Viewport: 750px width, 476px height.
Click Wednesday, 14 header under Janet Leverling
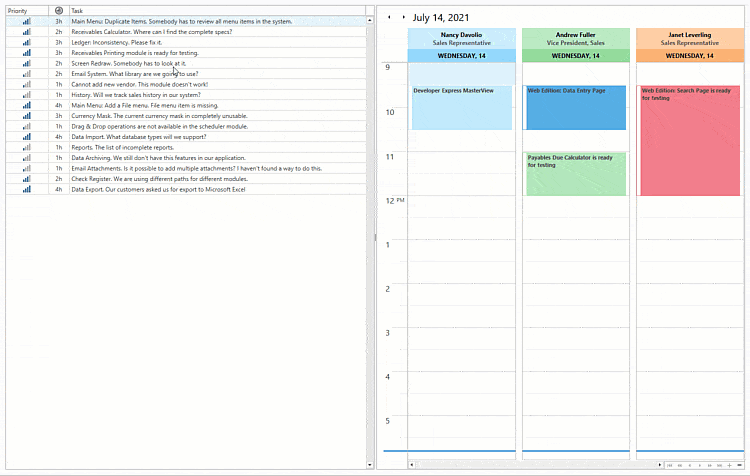690,56
